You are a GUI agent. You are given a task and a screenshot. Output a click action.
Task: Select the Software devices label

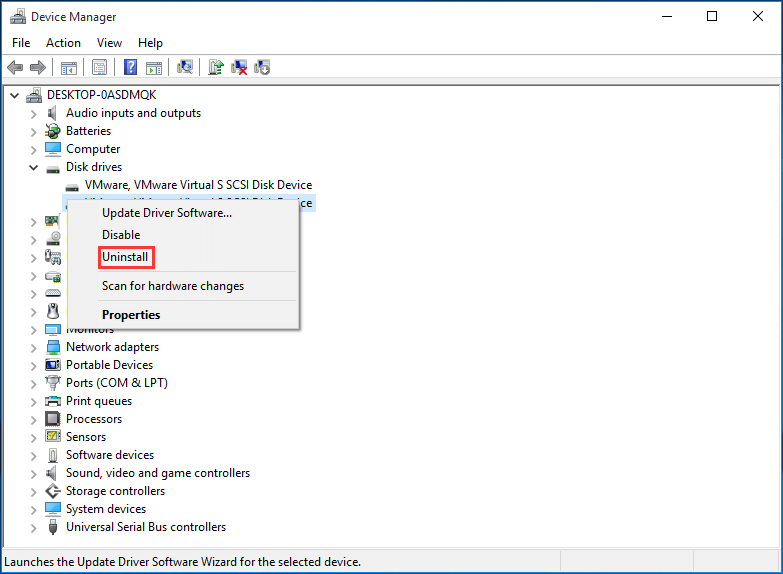[x=110, y=455]
